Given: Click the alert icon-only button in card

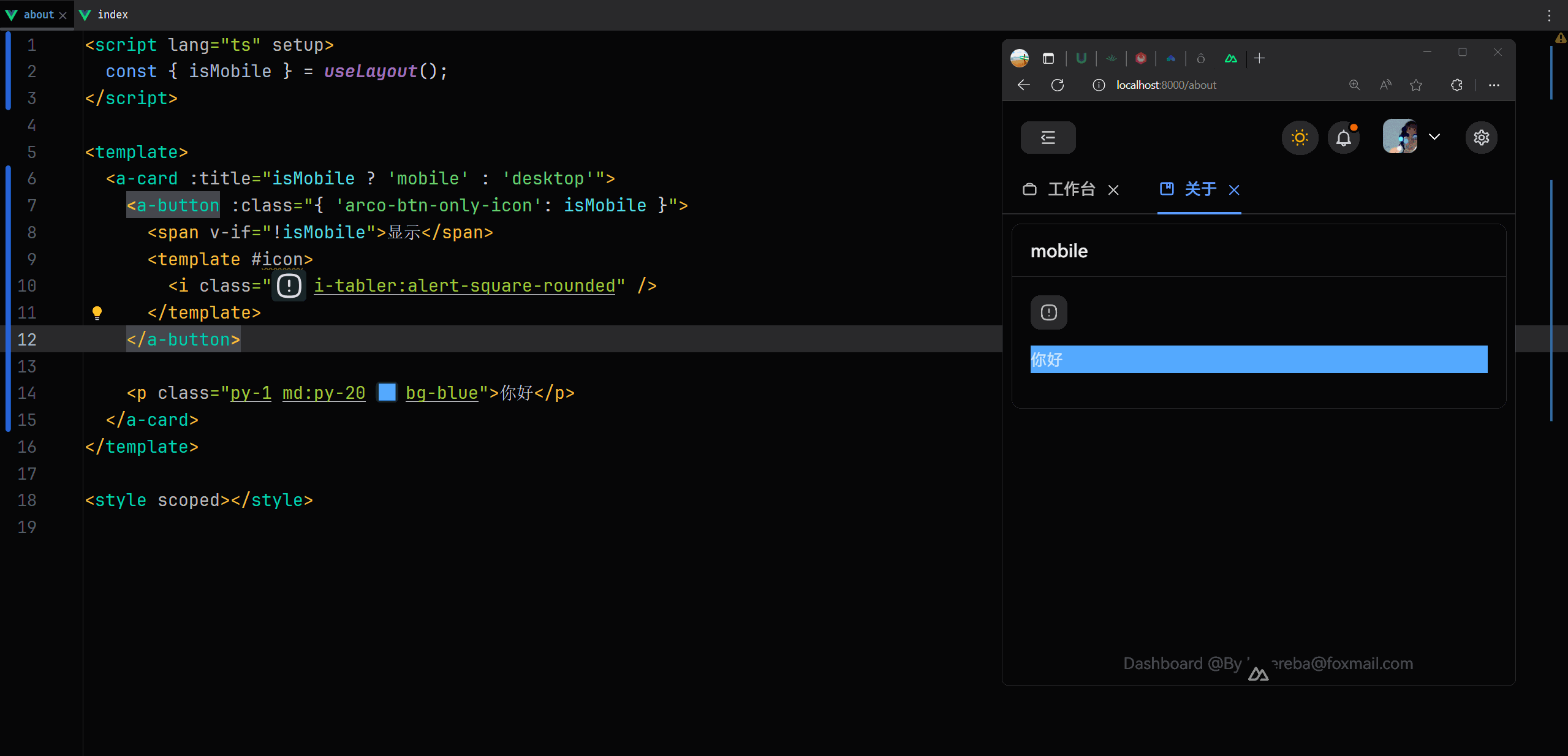Looking at the screenshot, I should click(1048, 312).
